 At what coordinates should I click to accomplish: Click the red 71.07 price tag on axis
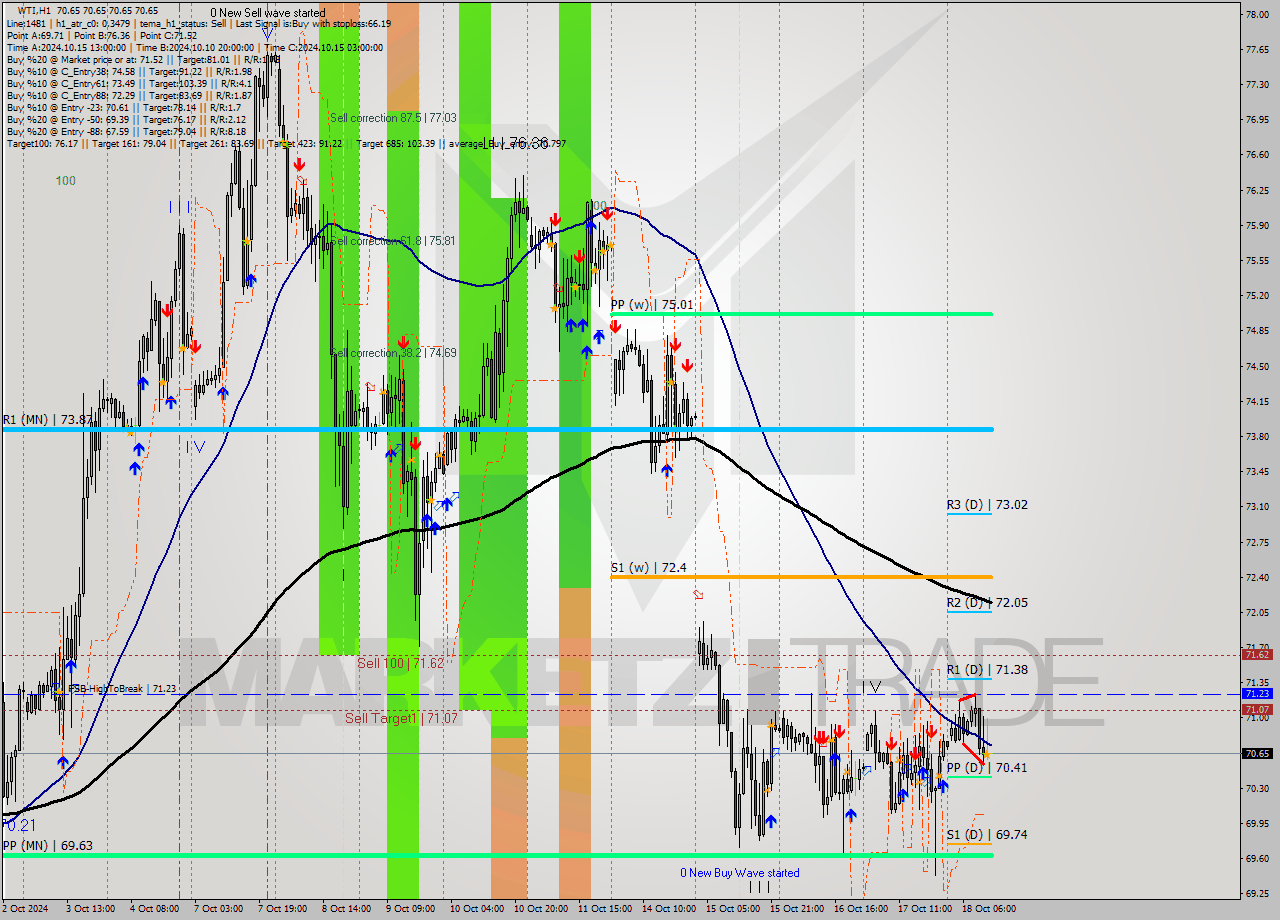click(x=1257, y=709)
